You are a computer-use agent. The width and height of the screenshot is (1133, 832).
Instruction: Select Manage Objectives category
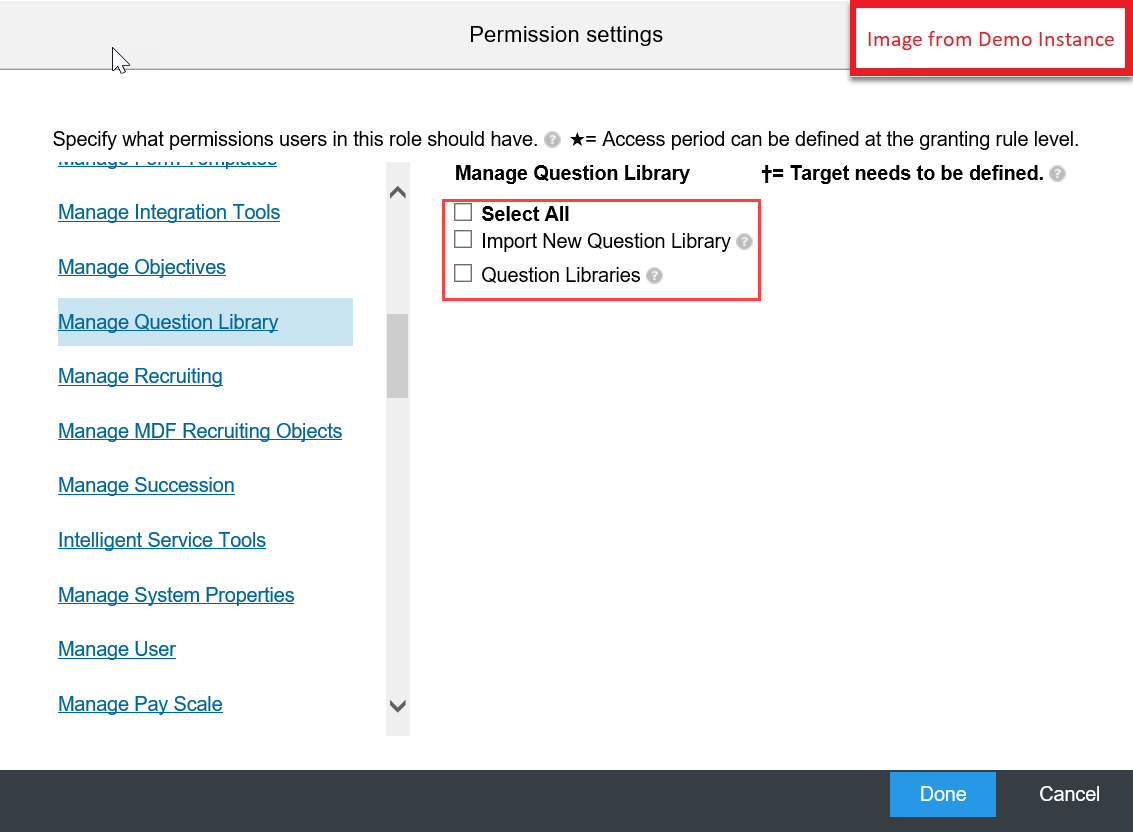tap(142, 267)
